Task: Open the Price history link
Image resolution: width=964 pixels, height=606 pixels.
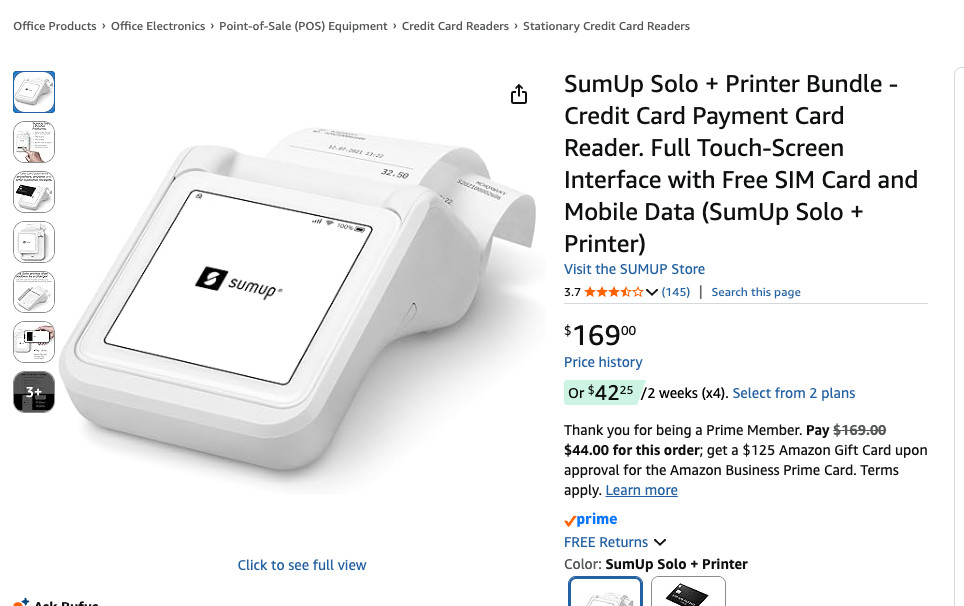Action: (603, 362)
